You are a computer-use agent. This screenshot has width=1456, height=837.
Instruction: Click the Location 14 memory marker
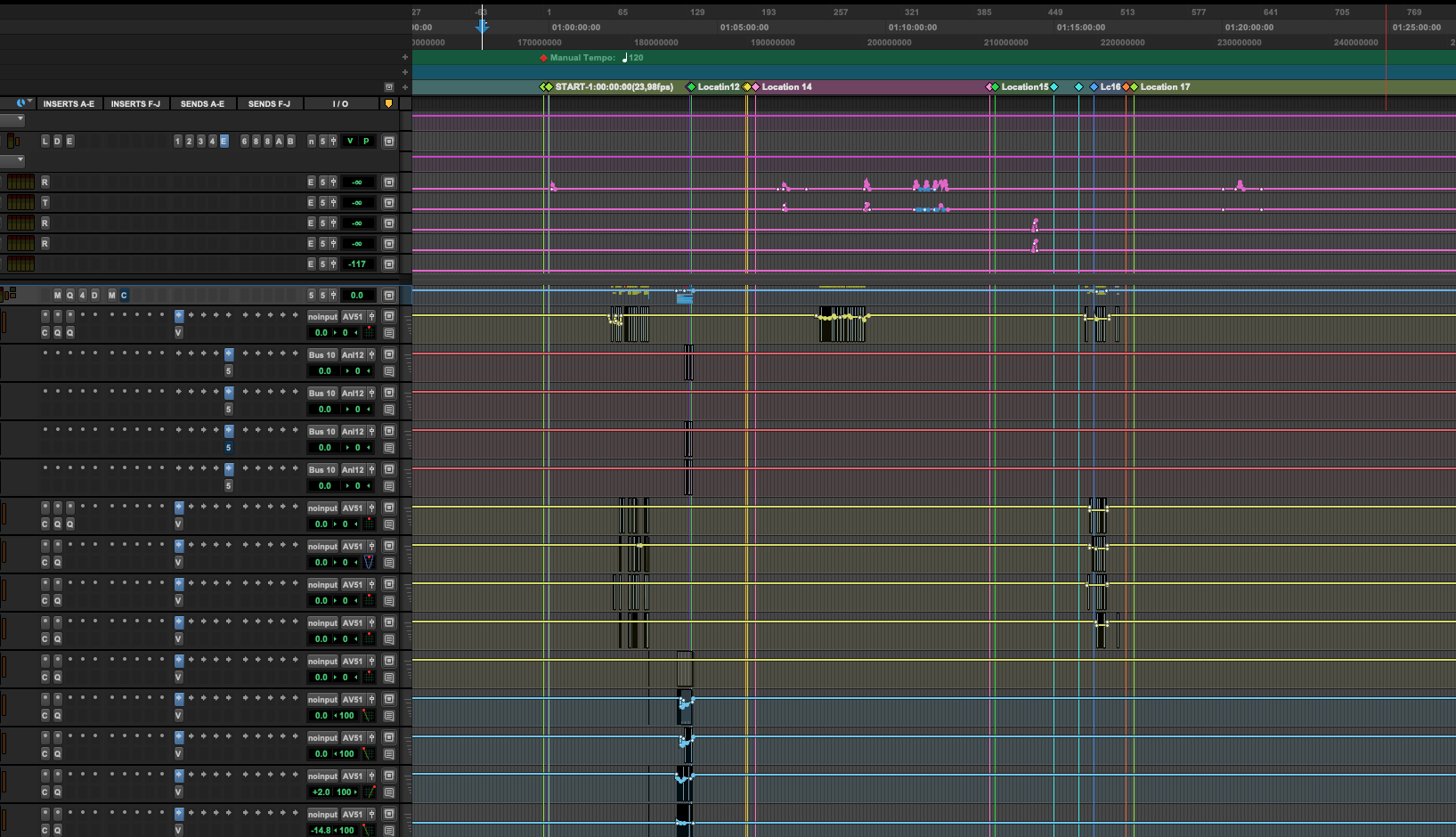click(x=786, y=87)
